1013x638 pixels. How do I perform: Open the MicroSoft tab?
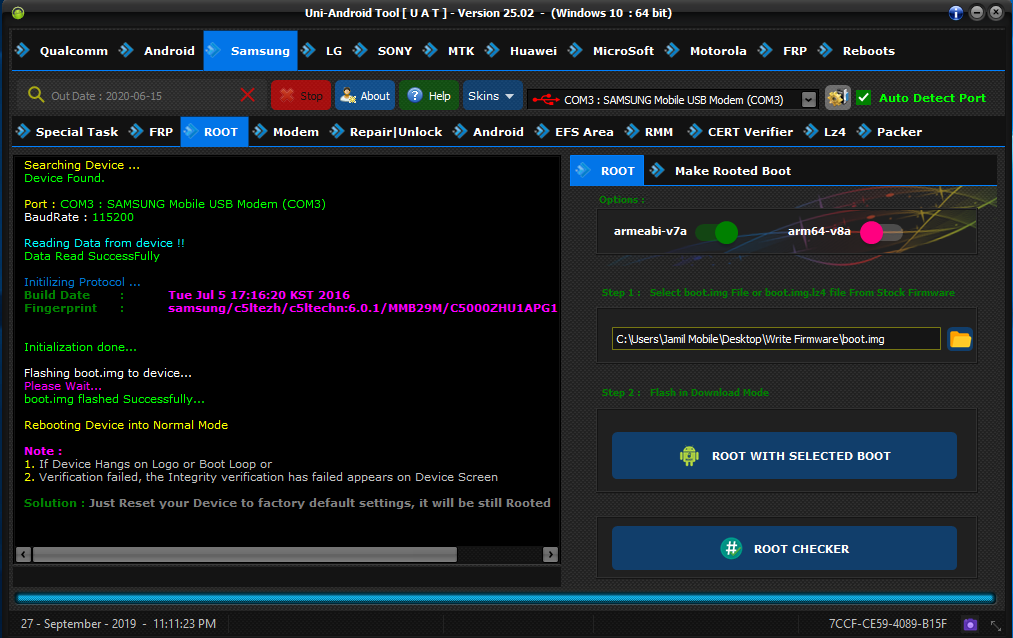(611, 50)
